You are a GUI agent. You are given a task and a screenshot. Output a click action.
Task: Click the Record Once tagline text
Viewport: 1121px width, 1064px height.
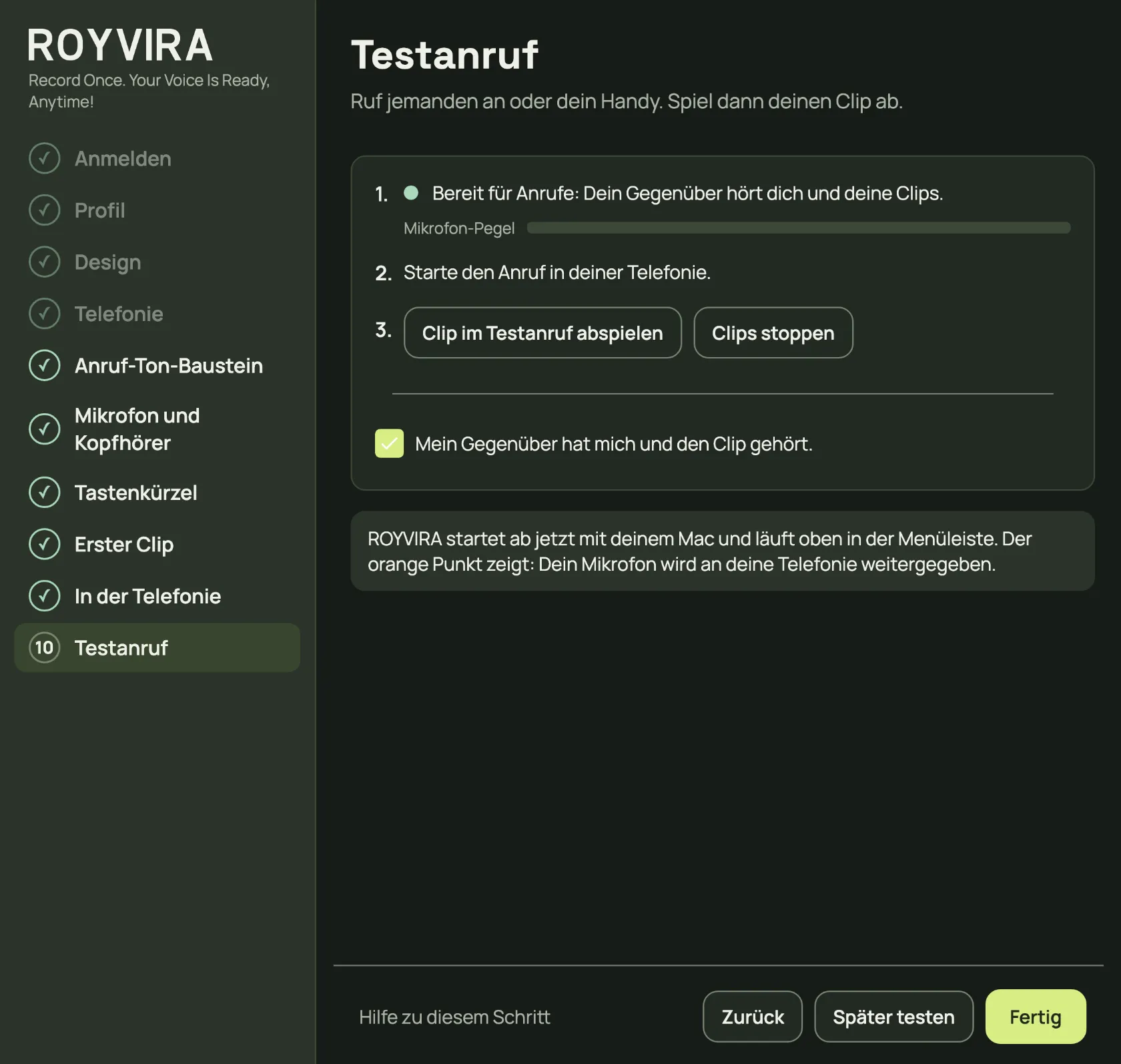point(149,91)
